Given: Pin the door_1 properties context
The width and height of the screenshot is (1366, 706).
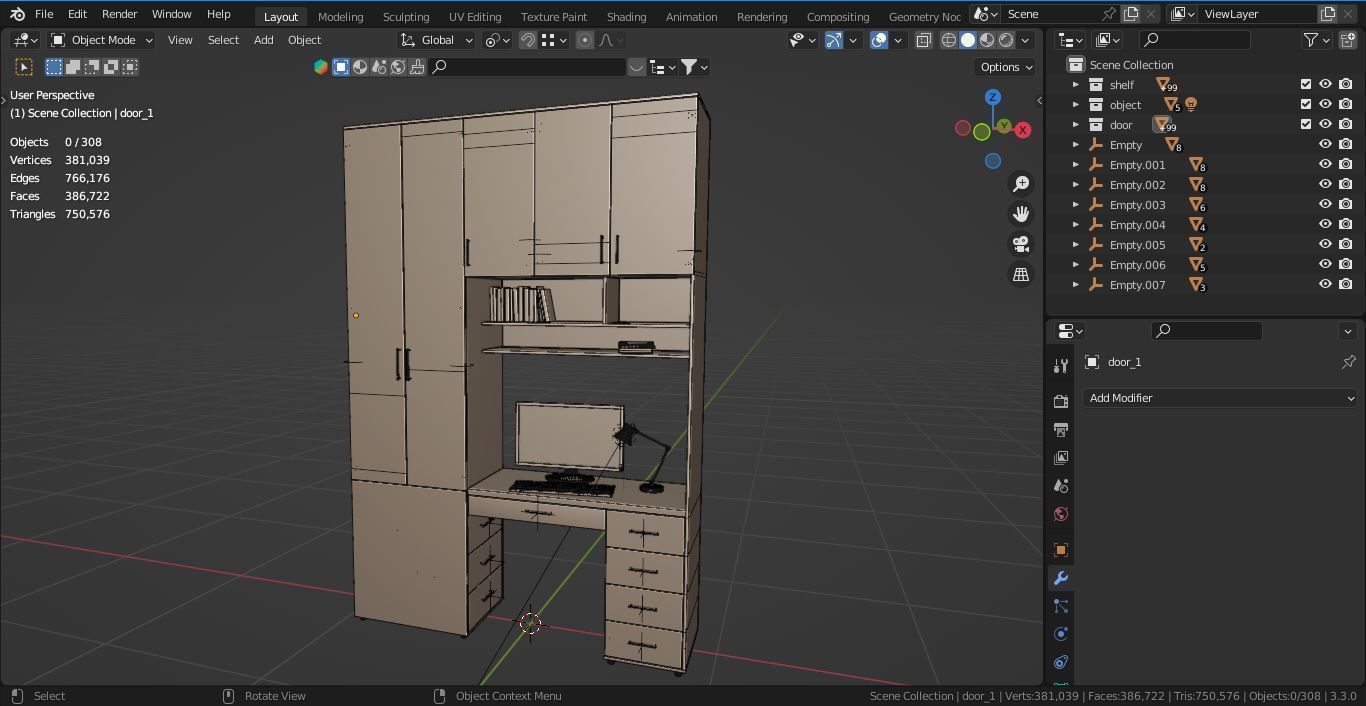Looking at the screenshot, I should tap(1348, 362).
